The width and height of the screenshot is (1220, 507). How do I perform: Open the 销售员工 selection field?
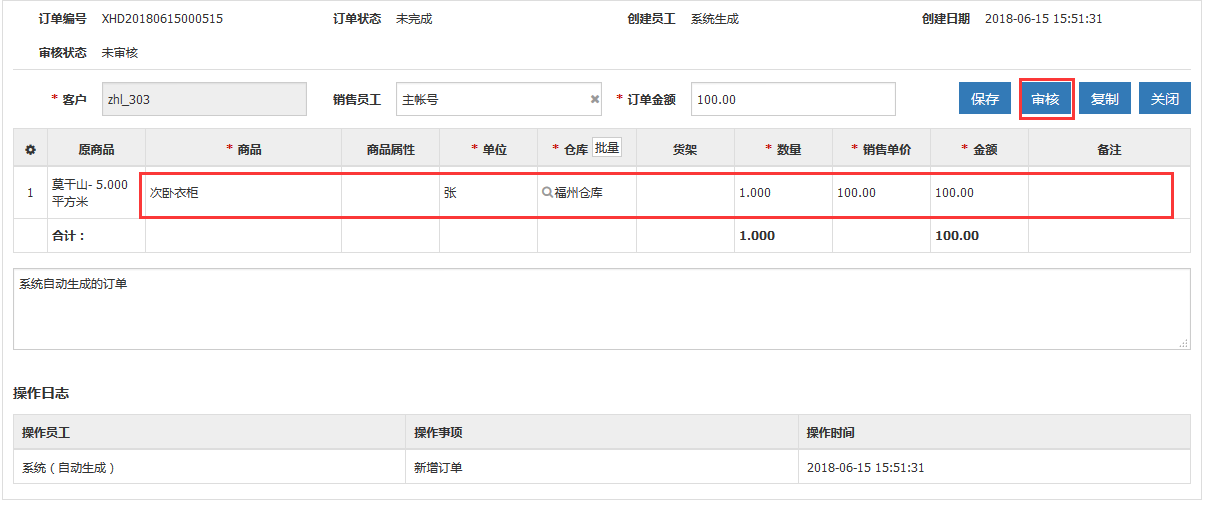(490, 99)
